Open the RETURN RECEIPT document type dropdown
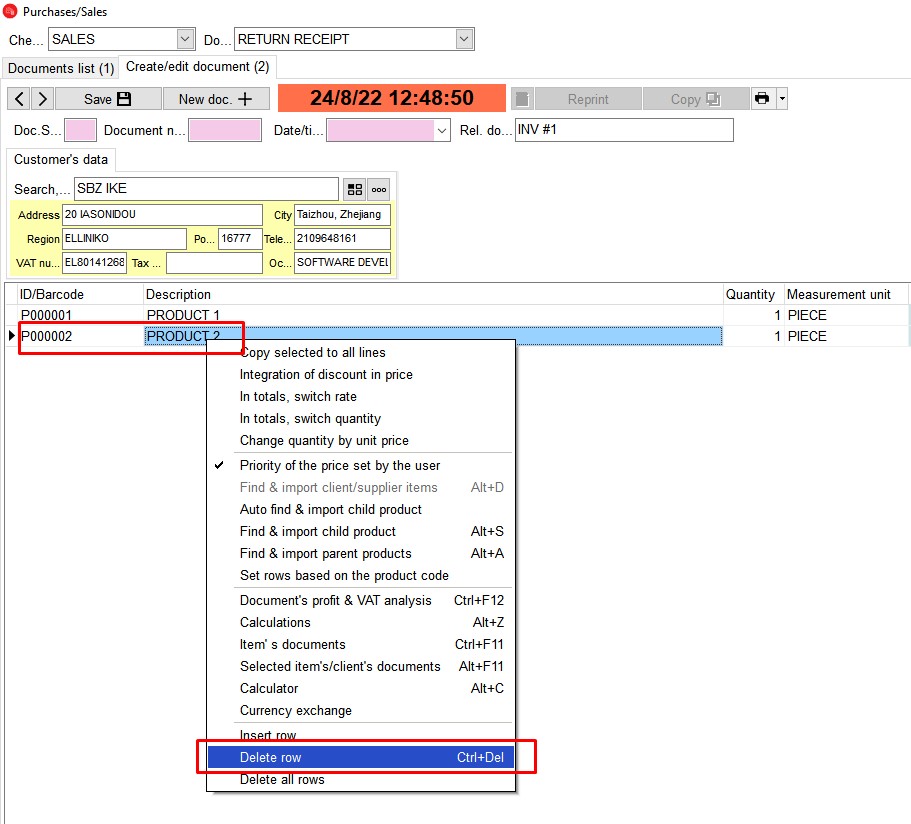This screenshot has height=824, width=911. click(x=464, y=39)
